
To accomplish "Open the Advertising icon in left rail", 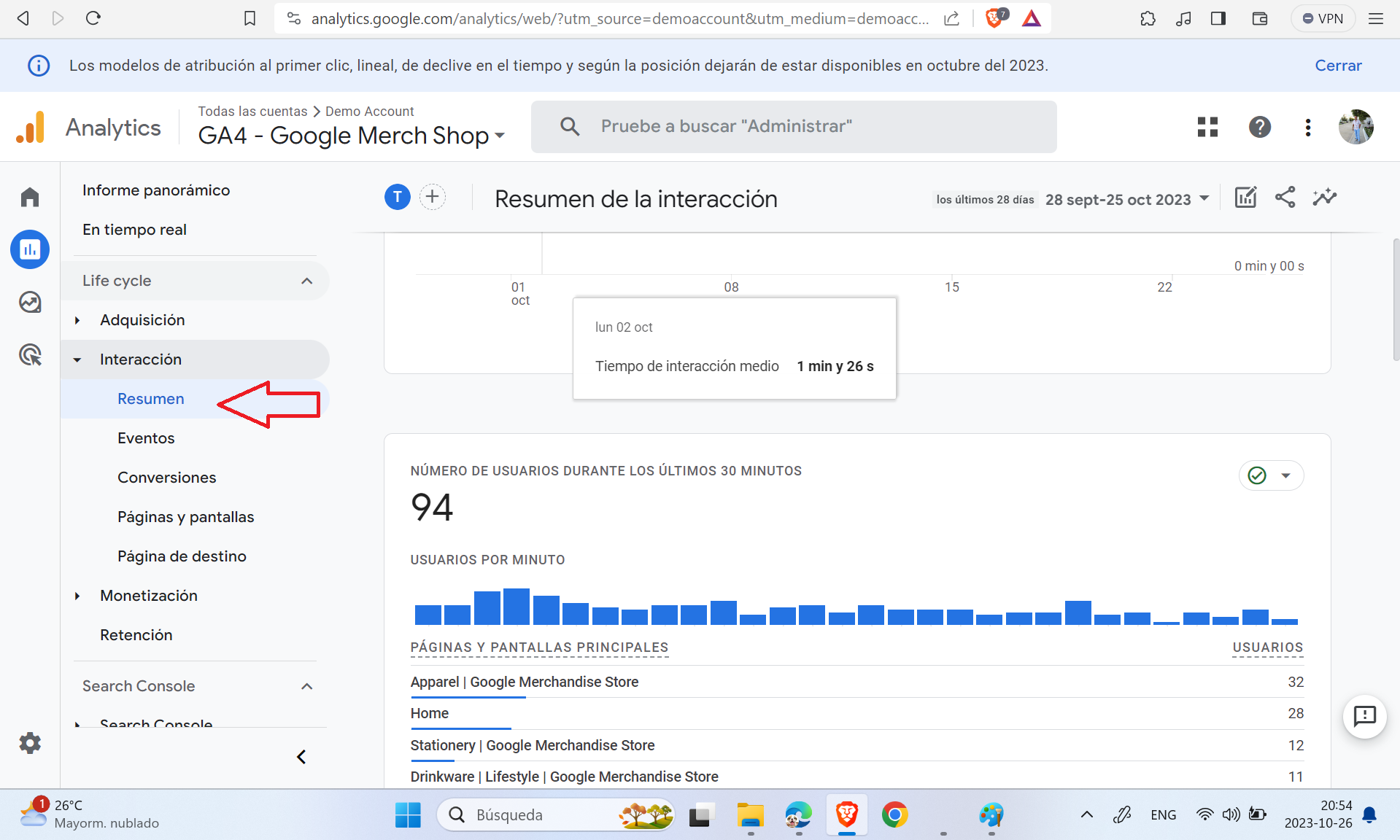I will point(30,355).
